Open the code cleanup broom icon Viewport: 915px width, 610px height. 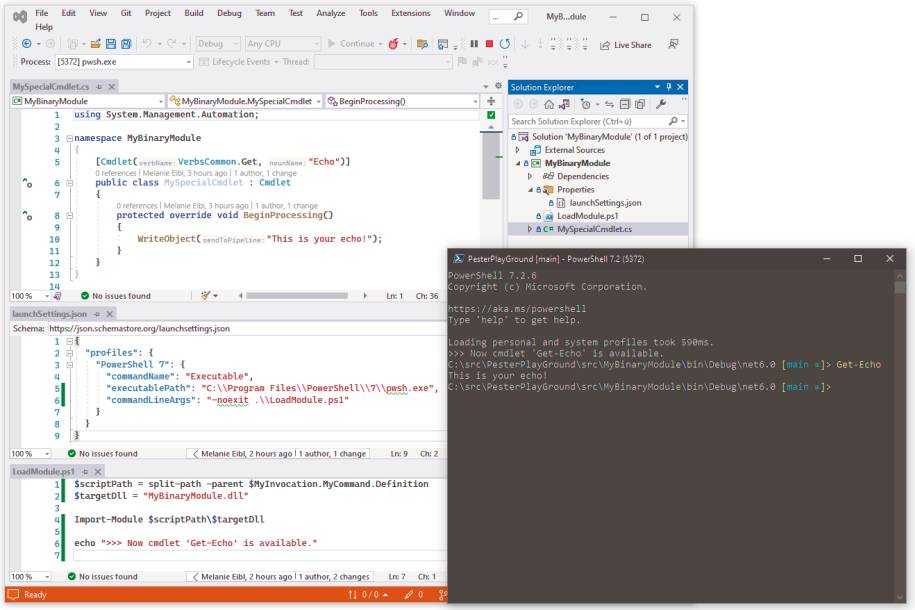click(x=205, y=296)
